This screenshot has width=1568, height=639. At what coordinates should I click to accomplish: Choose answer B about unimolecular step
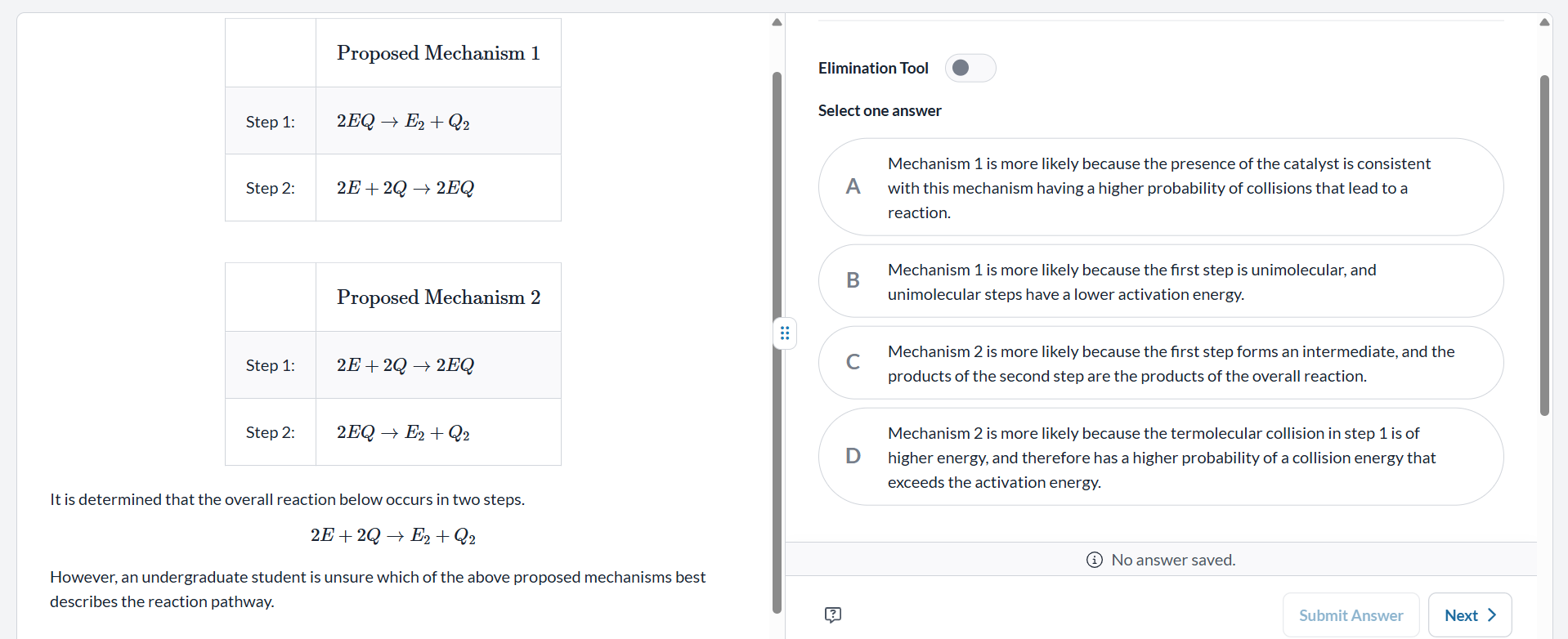point(1161,281)
